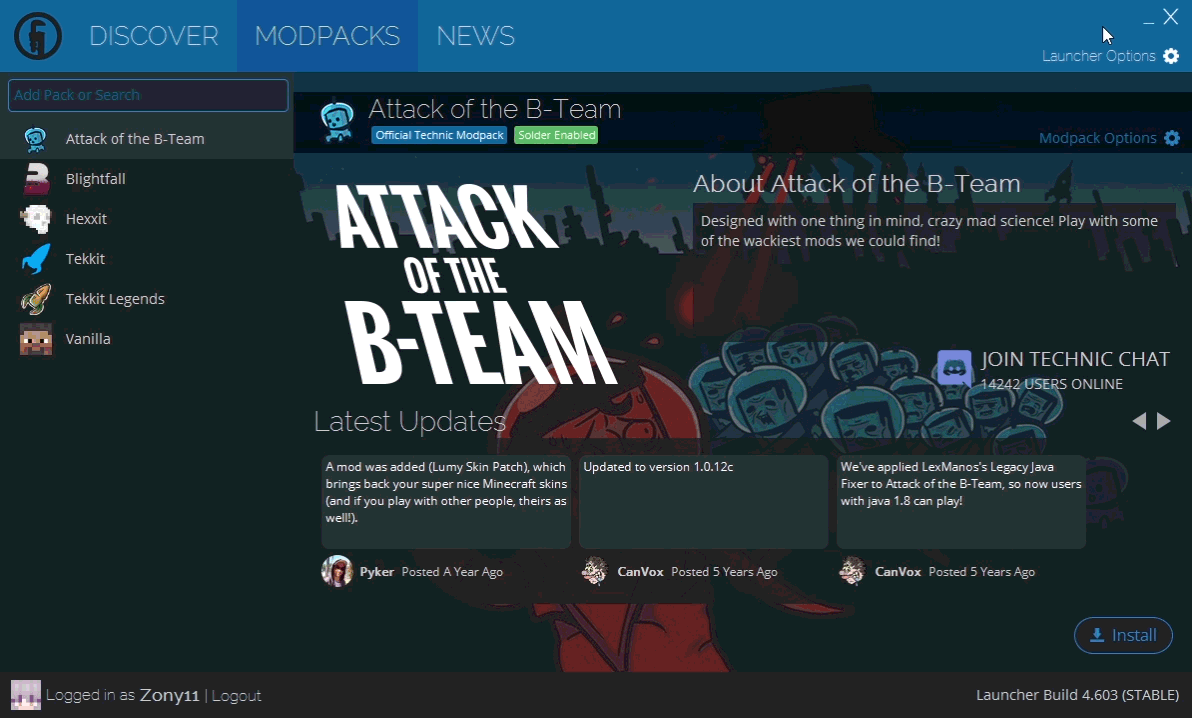Click the Modpack Options gear icon

1172,138
